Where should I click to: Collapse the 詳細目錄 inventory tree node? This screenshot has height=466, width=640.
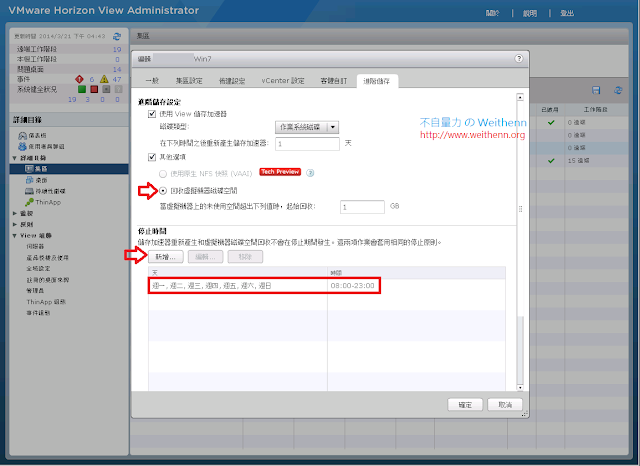click(15, 158)
